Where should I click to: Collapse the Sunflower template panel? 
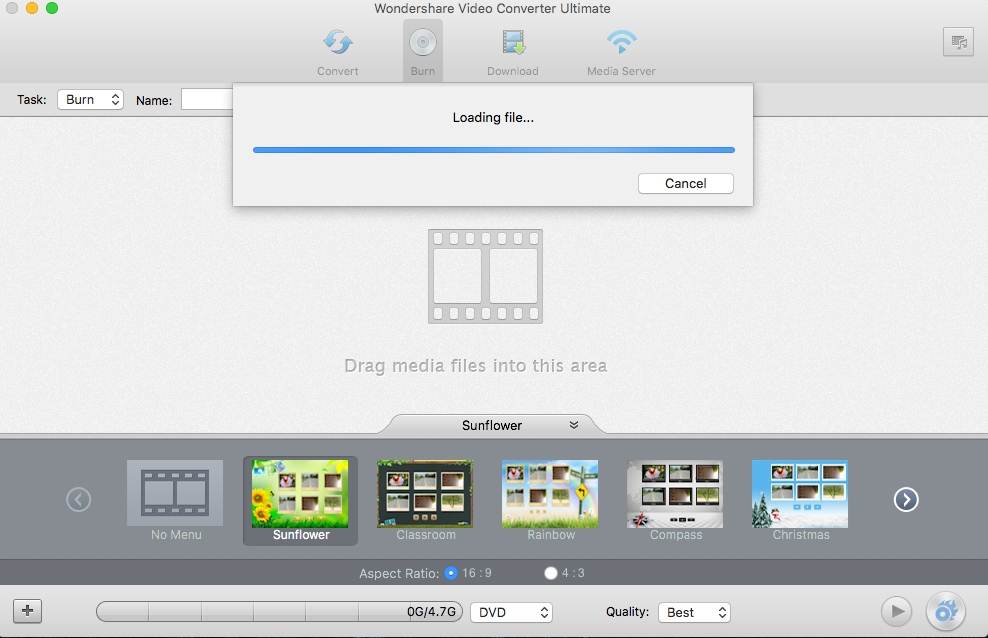click(573, 425)
